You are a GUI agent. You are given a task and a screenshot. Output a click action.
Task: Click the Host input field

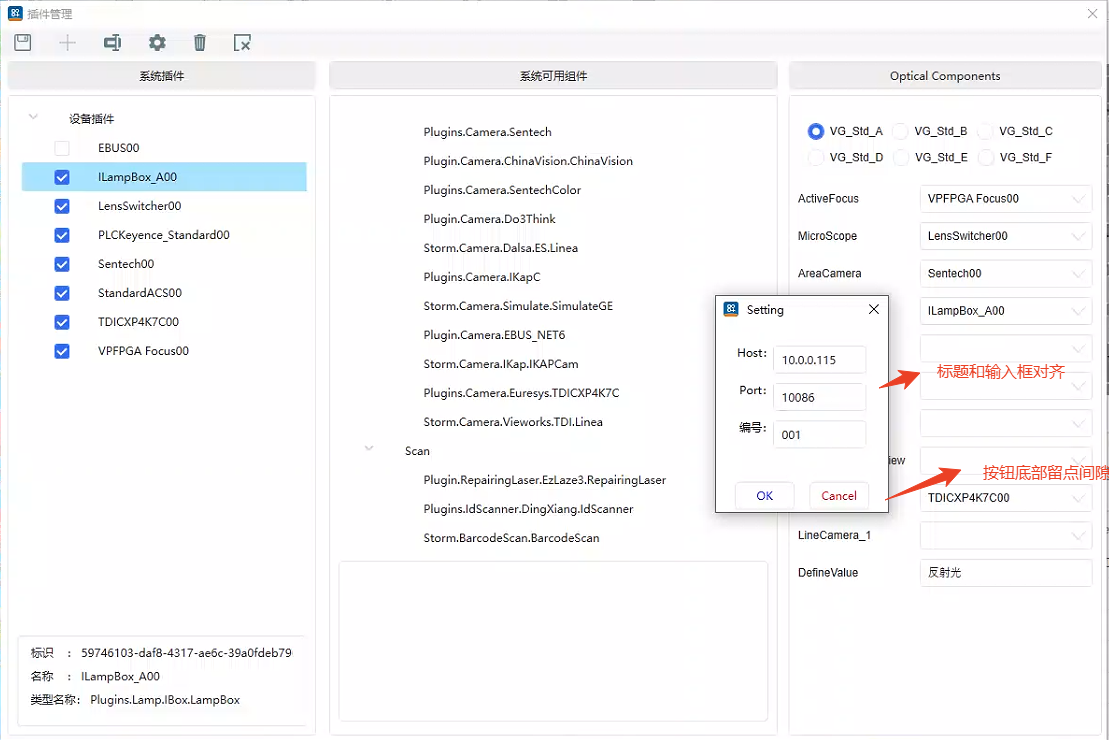pyautogui.click(x=819, y=360)
